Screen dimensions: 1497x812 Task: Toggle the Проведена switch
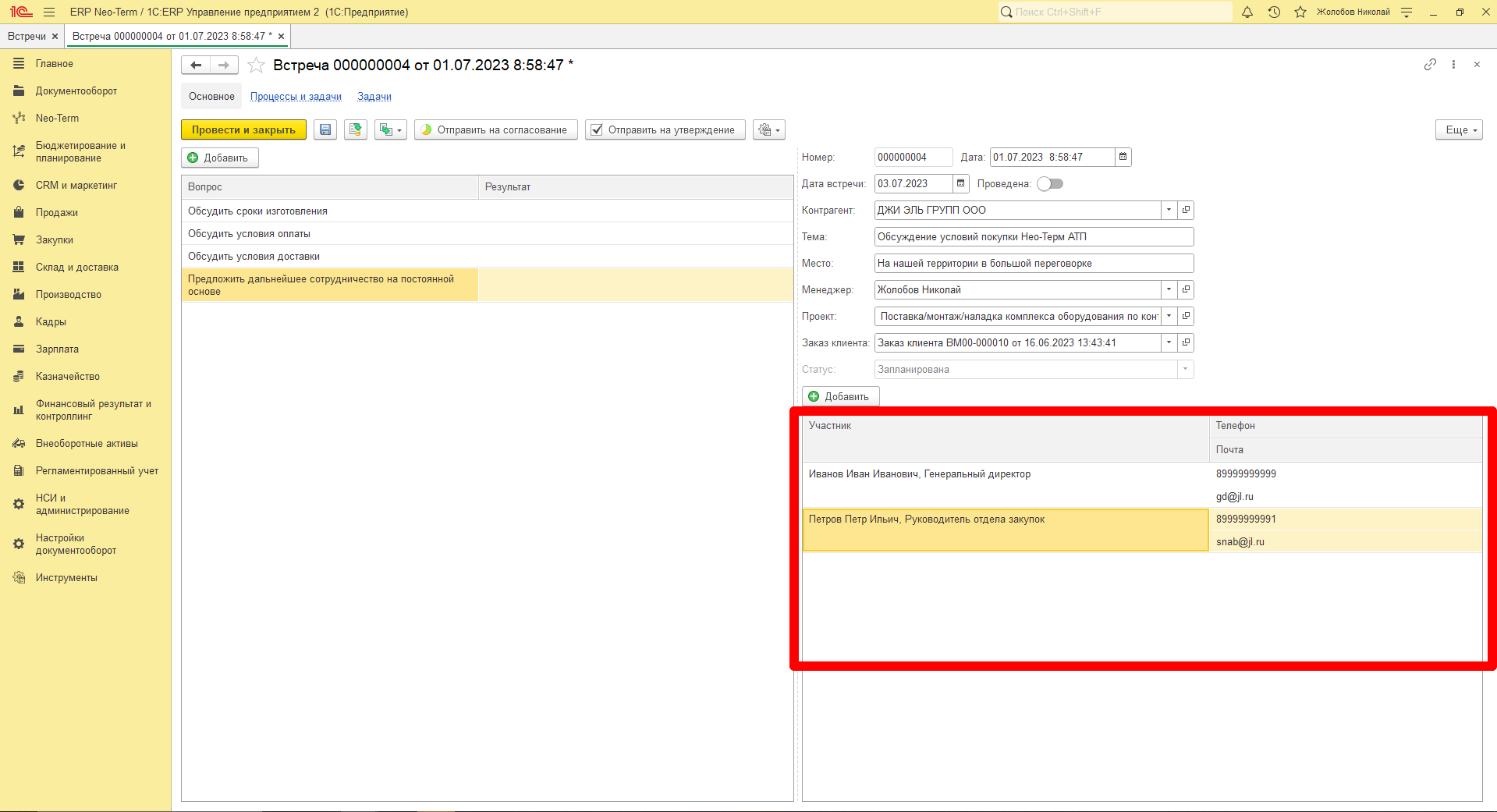(1050, 184)
